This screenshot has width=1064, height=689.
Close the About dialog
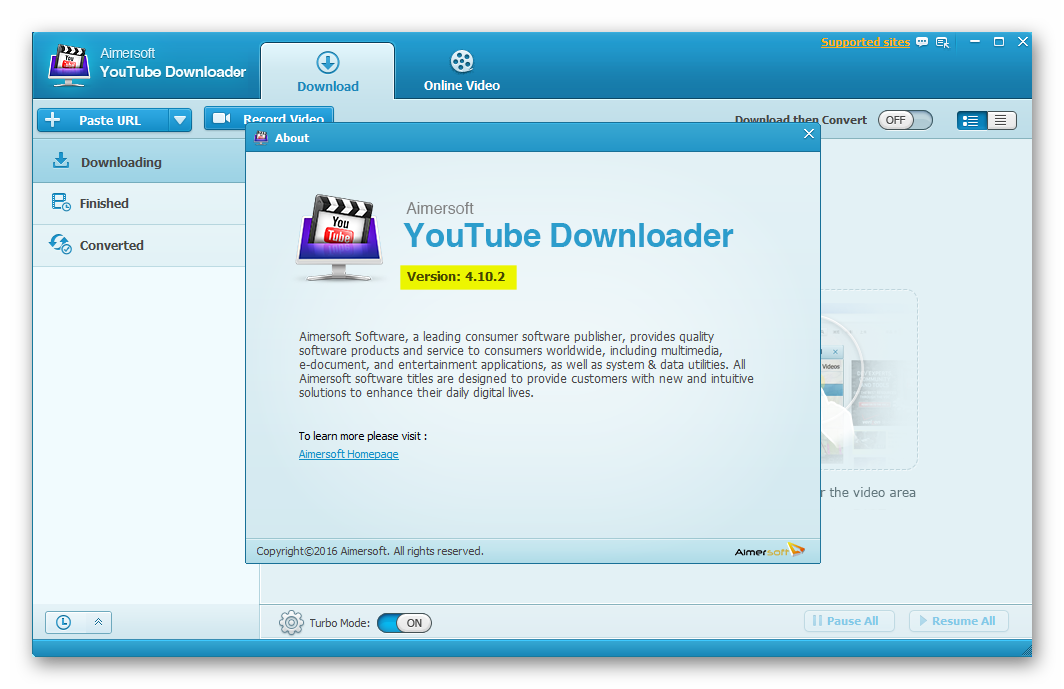click(808, 134)
